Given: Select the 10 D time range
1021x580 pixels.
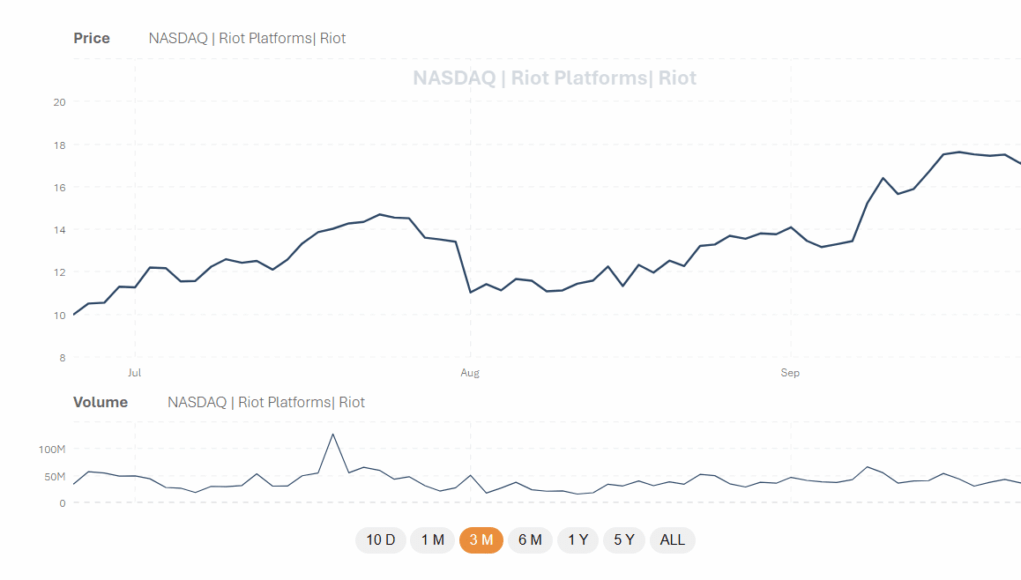Looking at the screenshot, I should tap(380, 540).
